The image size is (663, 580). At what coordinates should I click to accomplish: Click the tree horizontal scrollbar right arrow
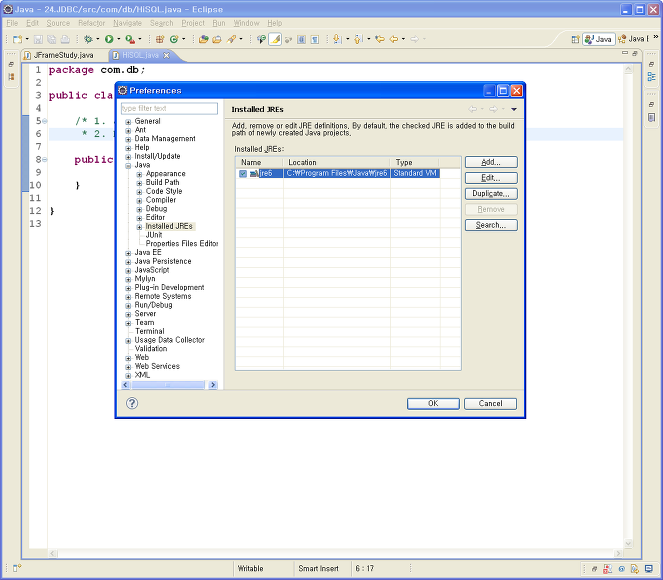coord(213,385)
